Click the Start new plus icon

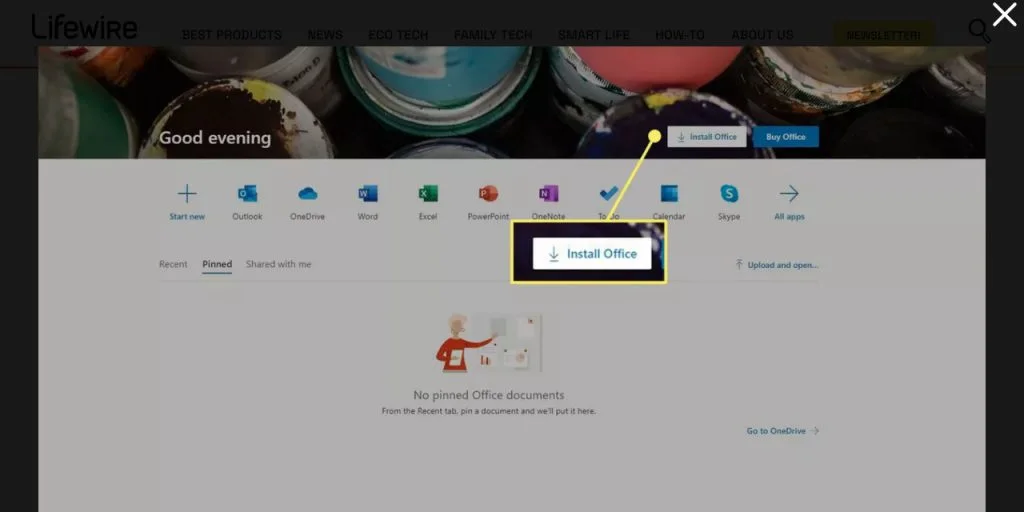pyautogui.click(x=187, y=194)
